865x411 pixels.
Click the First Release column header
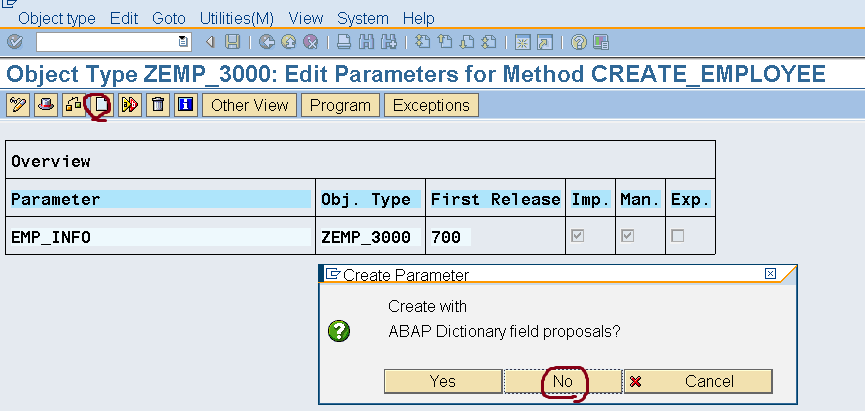[495, 199]
